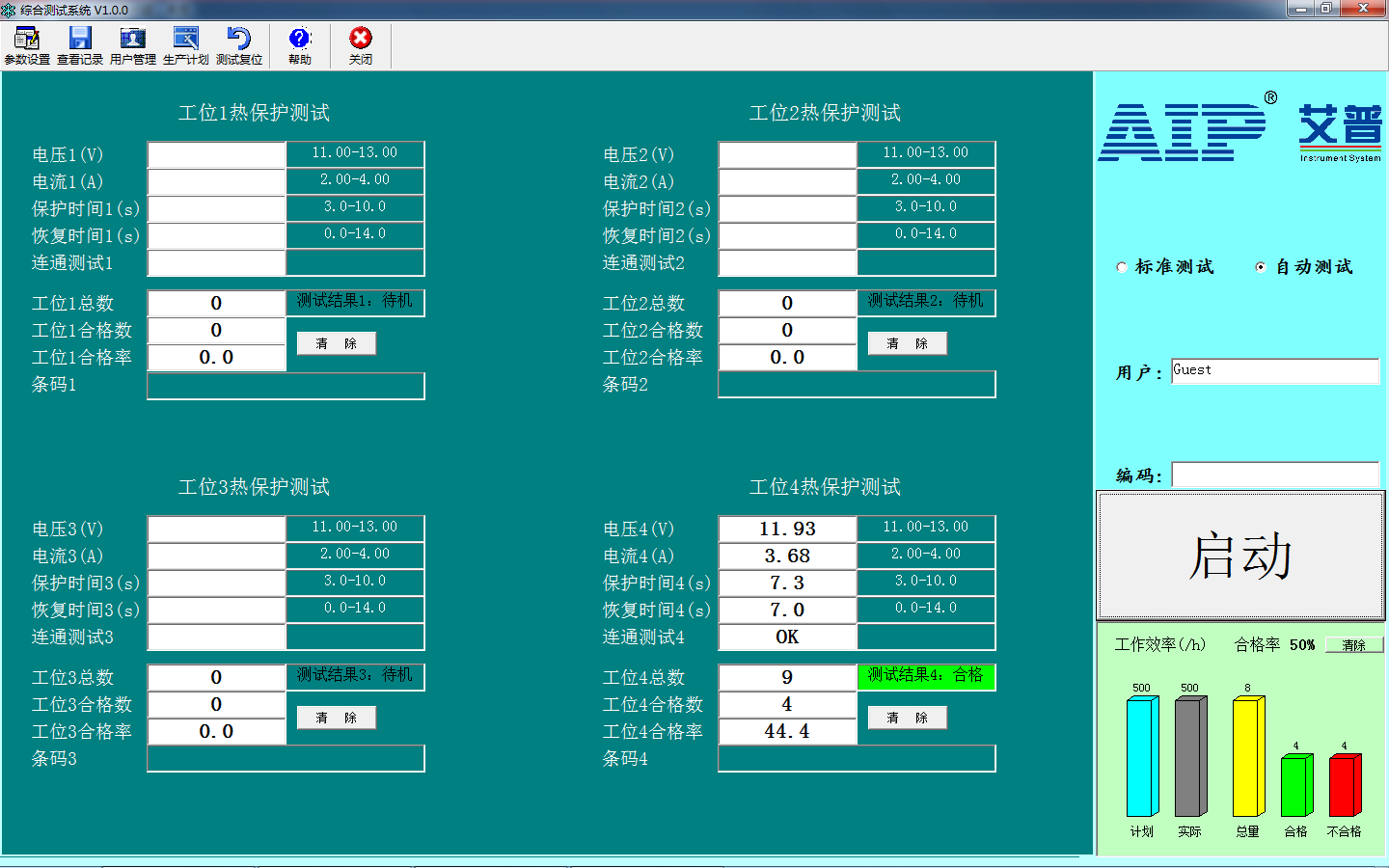This screenshot has width=1389, height=868.
Task: Click 清除 next to 合格率 50%
Action: [x=1354, y=644]
